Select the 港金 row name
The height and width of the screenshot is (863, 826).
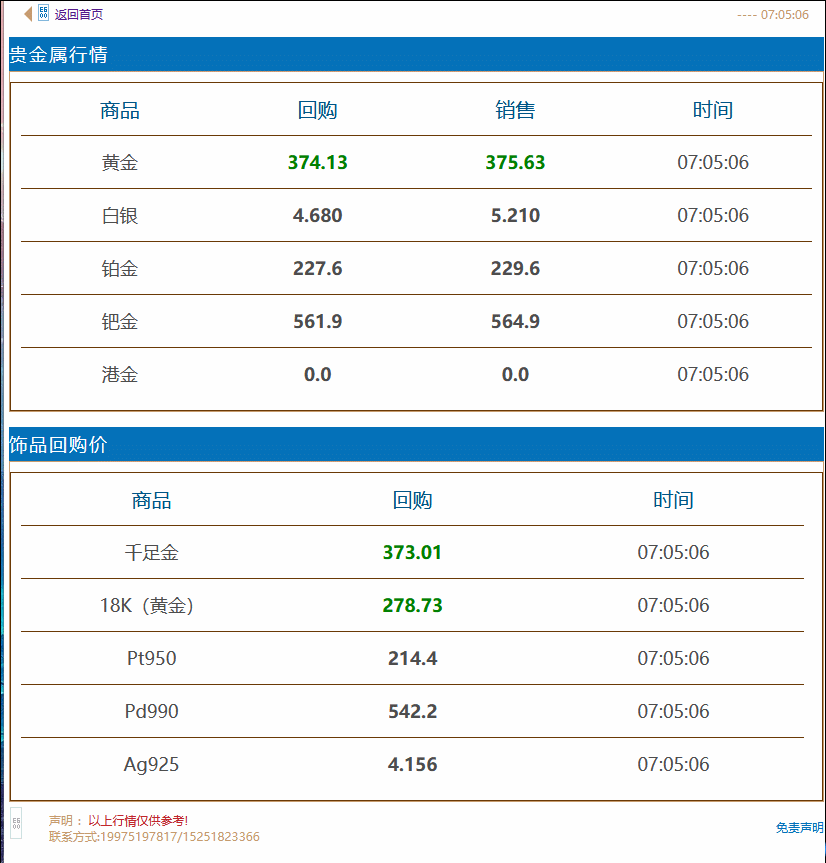point(120,375)
